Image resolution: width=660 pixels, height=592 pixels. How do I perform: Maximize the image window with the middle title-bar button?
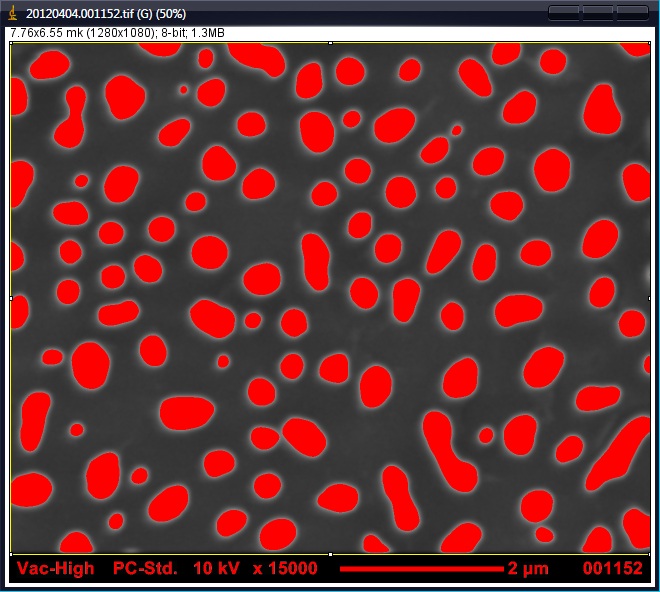[598, 13]
